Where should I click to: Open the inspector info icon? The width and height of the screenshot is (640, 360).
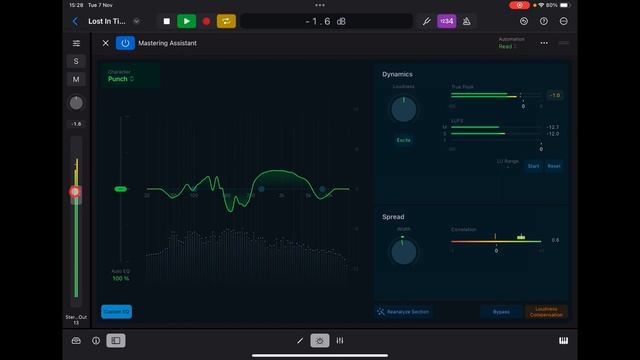pos(96,340)
